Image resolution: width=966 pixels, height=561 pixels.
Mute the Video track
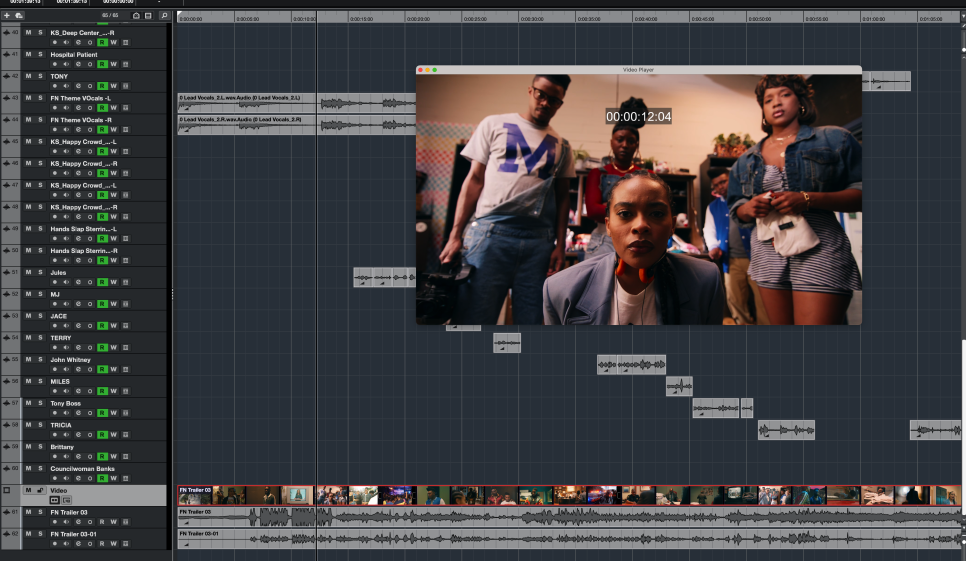(x=28, y=491)
